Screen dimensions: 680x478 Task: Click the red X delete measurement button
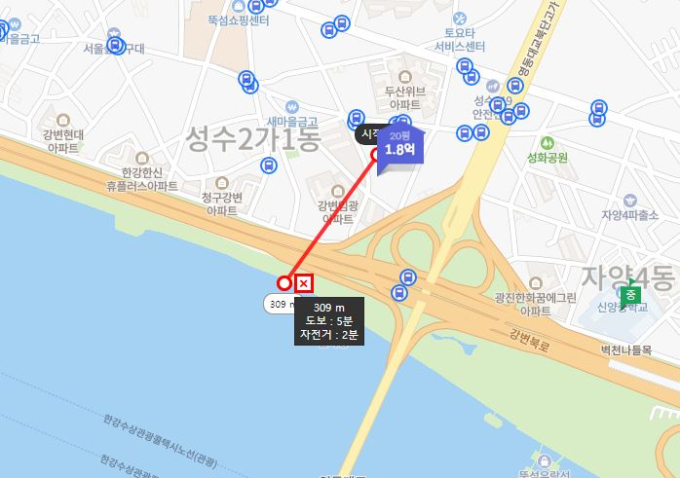pos(304,284)
